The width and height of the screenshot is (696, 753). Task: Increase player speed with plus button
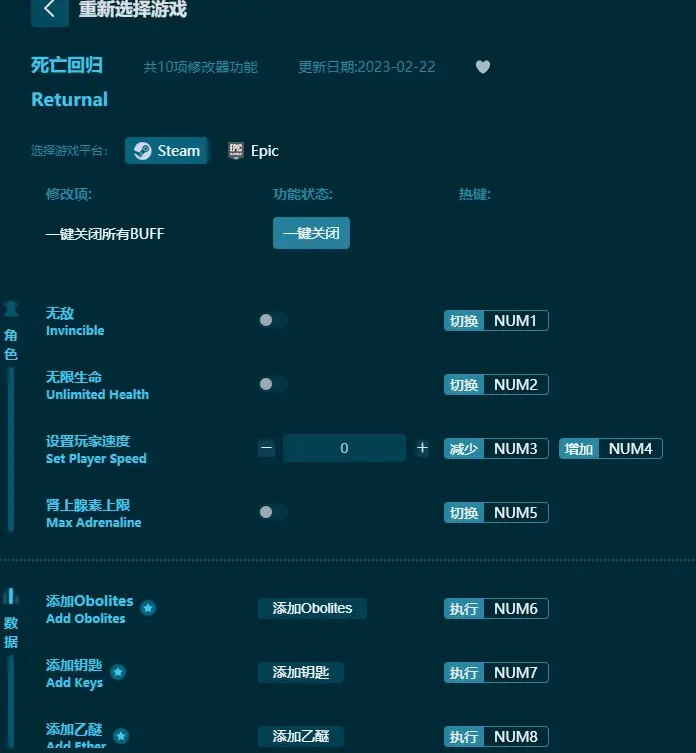[x=422, y=448]
